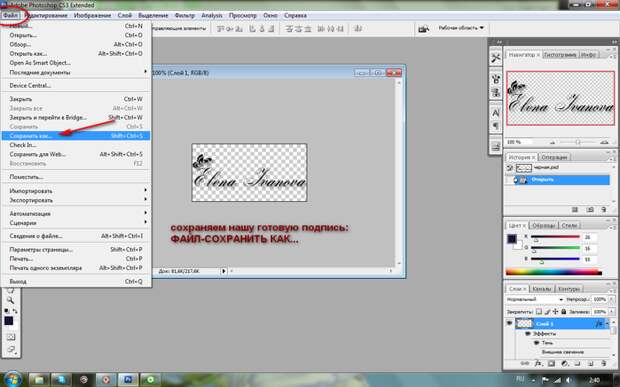Open the Paragraph panel icon

[x=495, y=126]
